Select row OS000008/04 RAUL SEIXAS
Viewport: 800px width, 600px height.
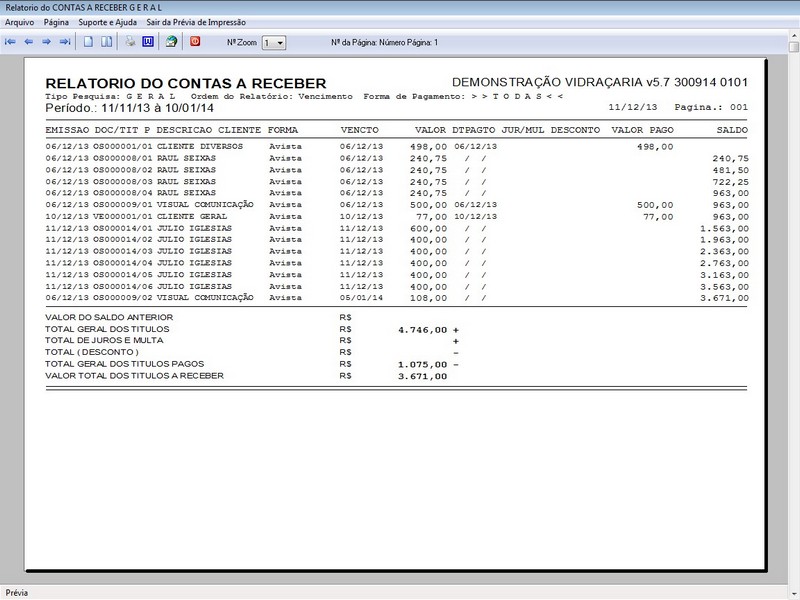[396, 193]
